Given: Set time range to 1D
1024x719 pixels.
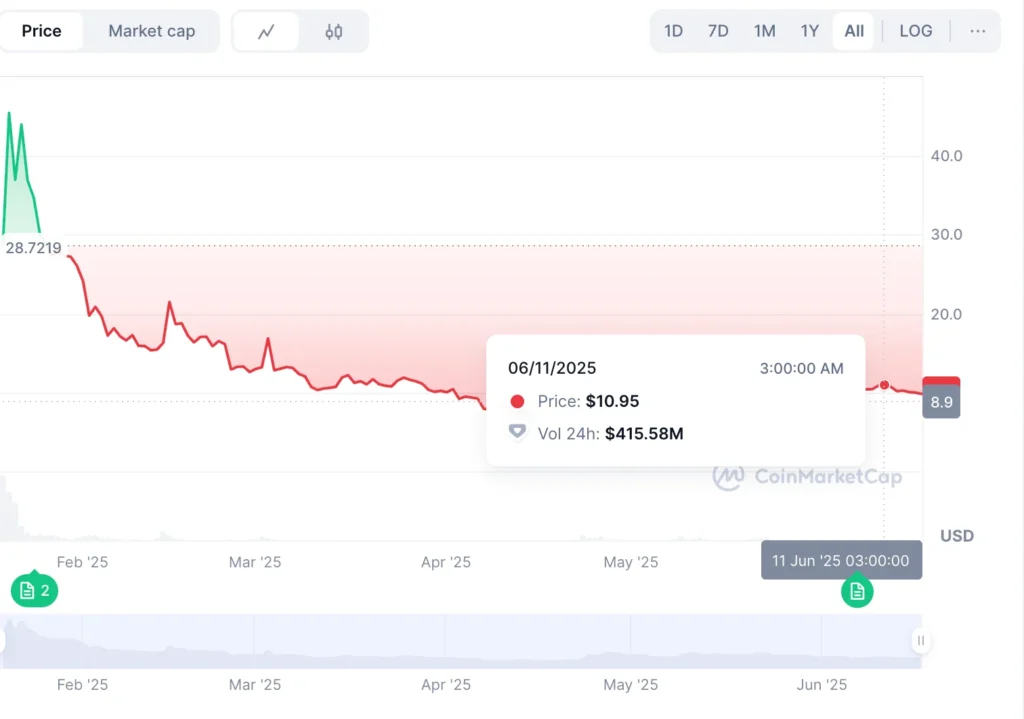Looking at the screenshot, I should (x=673, y=31).
